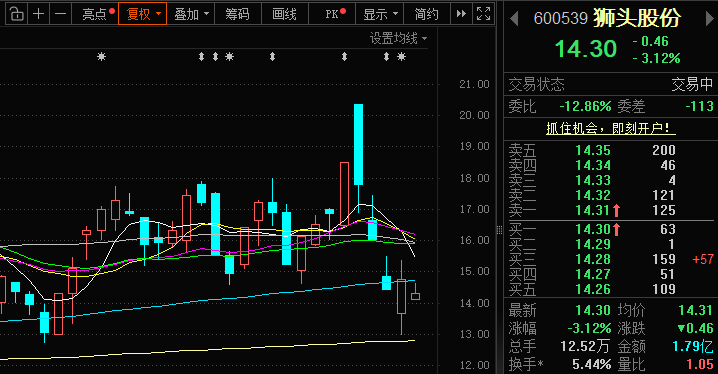Zoom in chart with plus icon

point(39,14)
